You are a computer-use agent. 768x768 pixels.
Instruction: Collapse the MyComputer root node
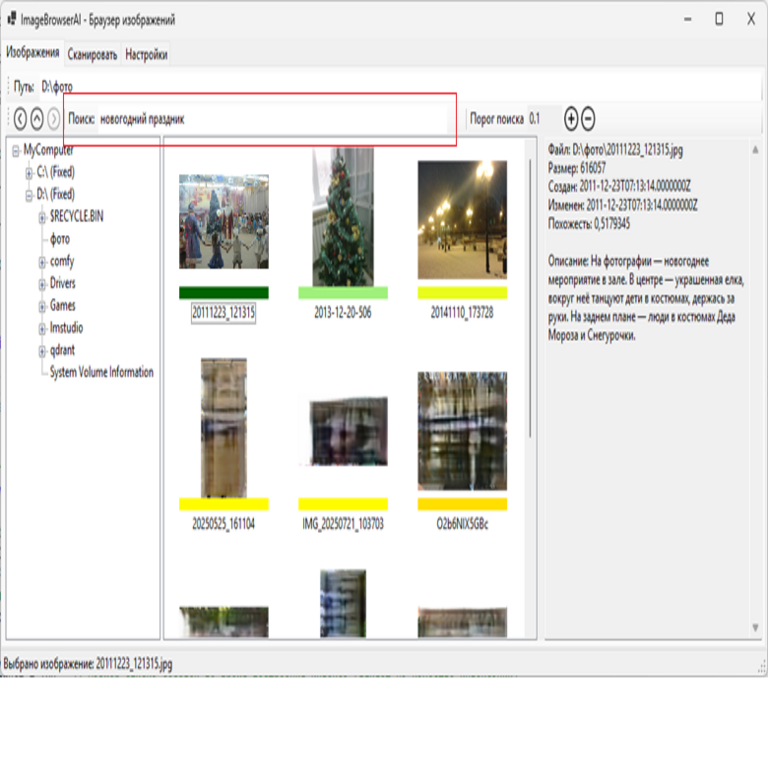[x=16, y=150]
